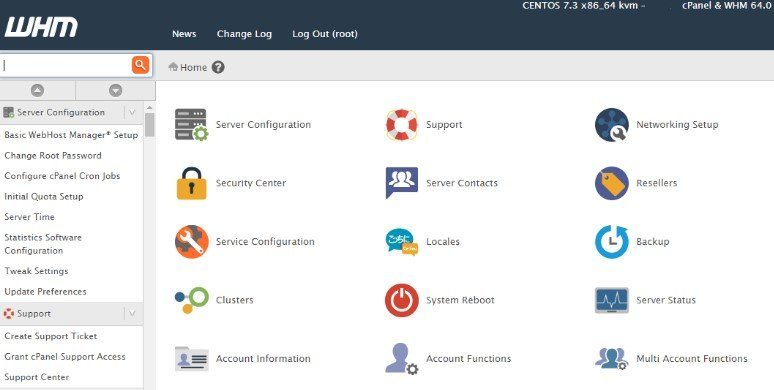This screenshot has width=774, height=390.
Task: Click the help question mark next to Home
Action: 218,67
